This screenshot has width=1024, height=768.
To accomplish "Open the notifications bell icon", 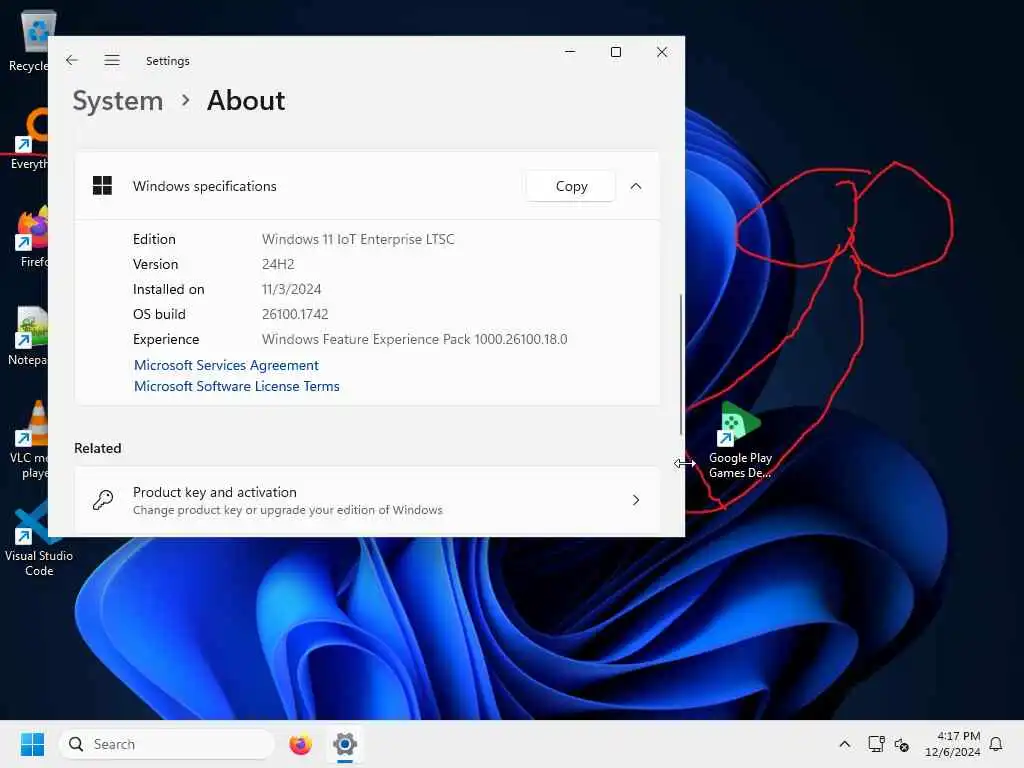I will click(x=996, y=744).
